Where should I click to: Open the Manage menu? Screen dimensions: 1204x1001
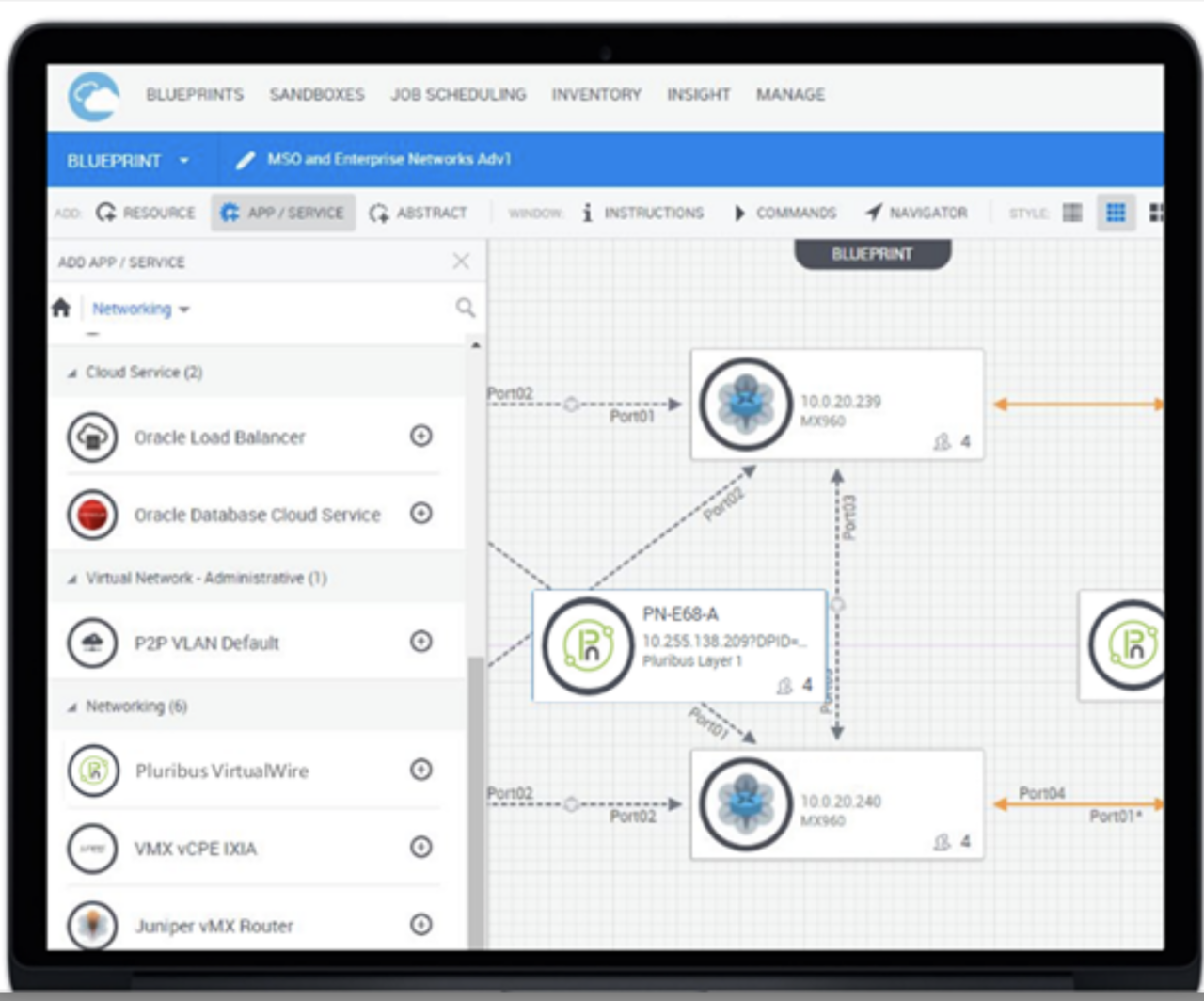(790, 94)
